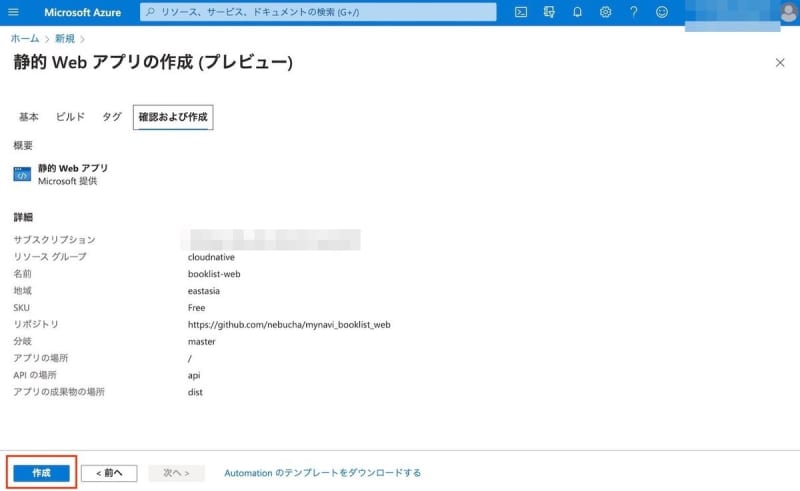Click the api location value
The height and width of the screenshot is (491, 800).
click(x=194, y=376)
